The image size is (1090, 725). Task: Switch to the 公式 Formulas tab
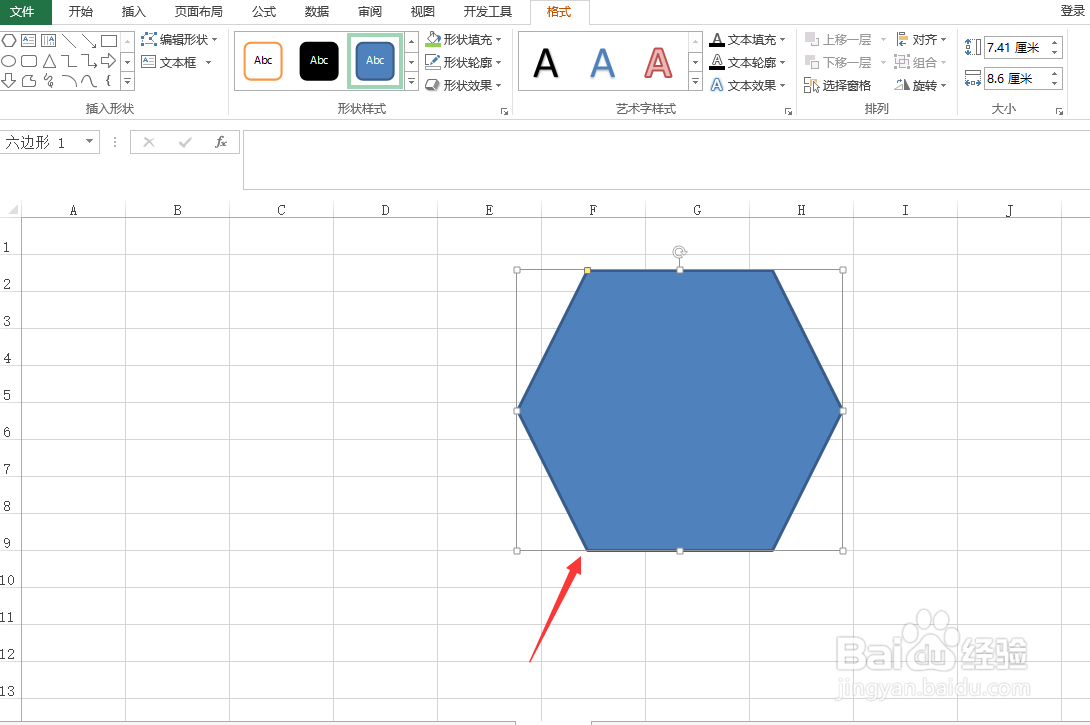click(x=264, y=12)
